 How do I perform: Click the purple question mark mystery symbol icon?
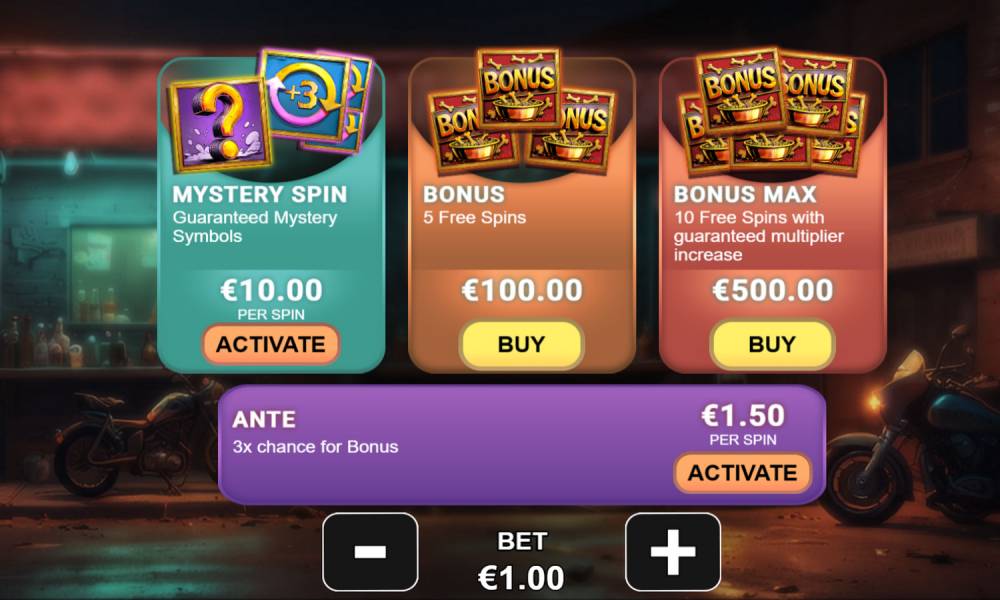[220, 124]
